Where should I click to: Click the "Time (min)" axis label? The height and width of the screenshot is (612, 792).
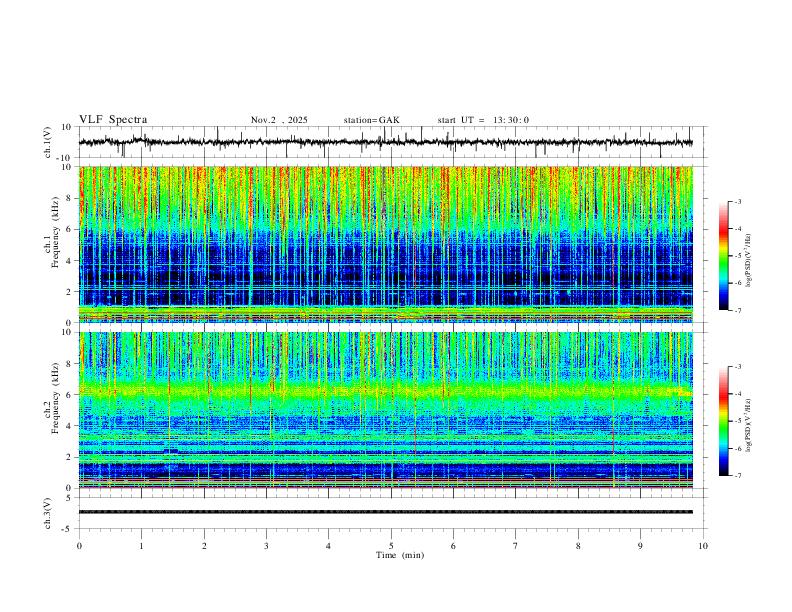point(400,555)
